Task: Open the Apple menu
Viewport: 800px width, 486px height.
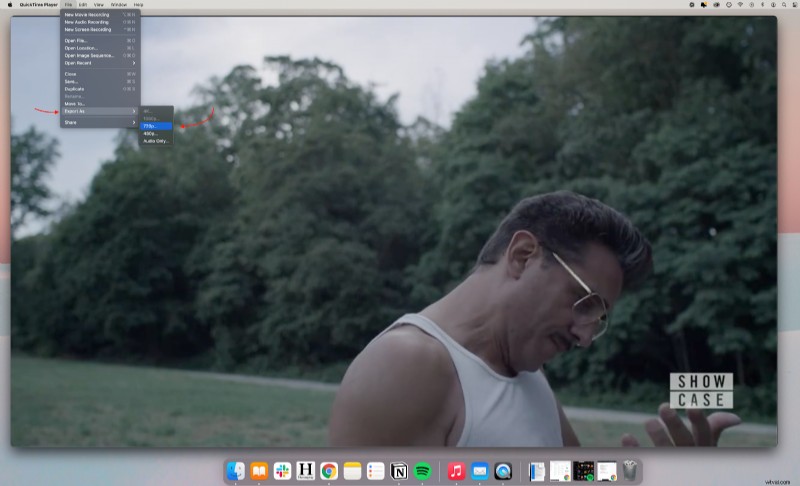Action: (x=10, y=5)
